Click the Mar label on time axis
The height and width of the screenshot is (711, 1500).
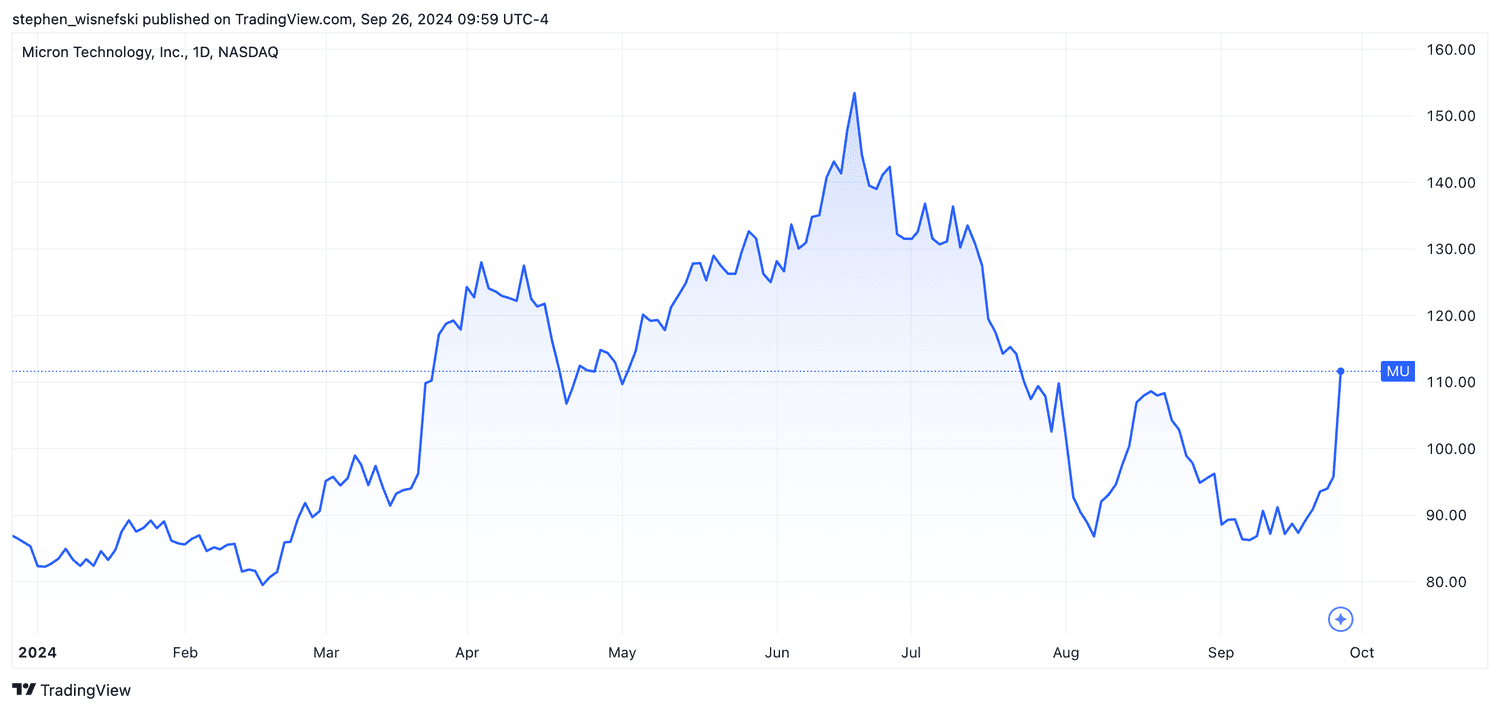(326, 653)
